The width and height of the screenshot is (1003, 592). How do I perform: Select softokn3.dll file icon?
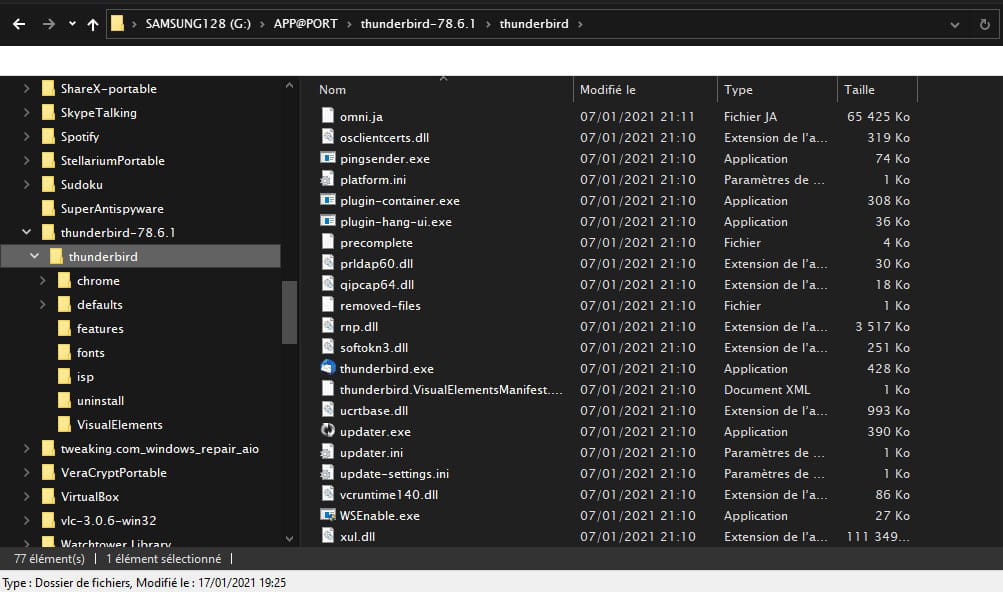pos(328,346)
